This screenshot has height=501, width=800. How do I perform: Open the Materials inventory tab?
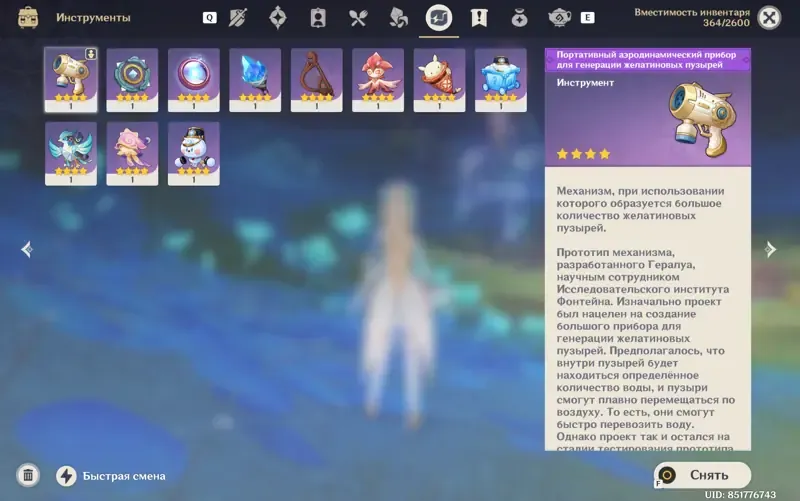click(398, 18)
